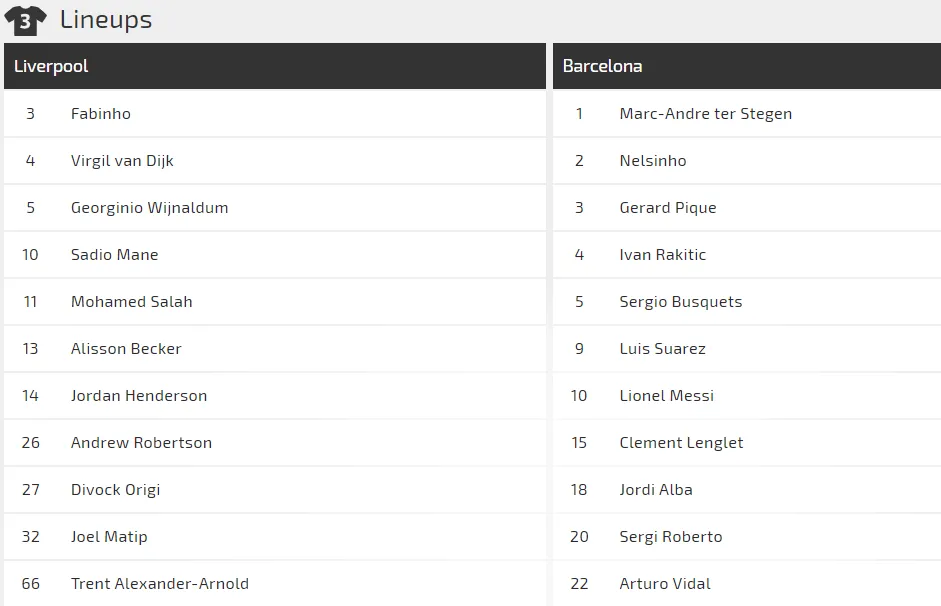Image resolution: width=941 pixels, height=606 pixels.
Task: Click the Lineups section title
Action: tap(106, 19)
